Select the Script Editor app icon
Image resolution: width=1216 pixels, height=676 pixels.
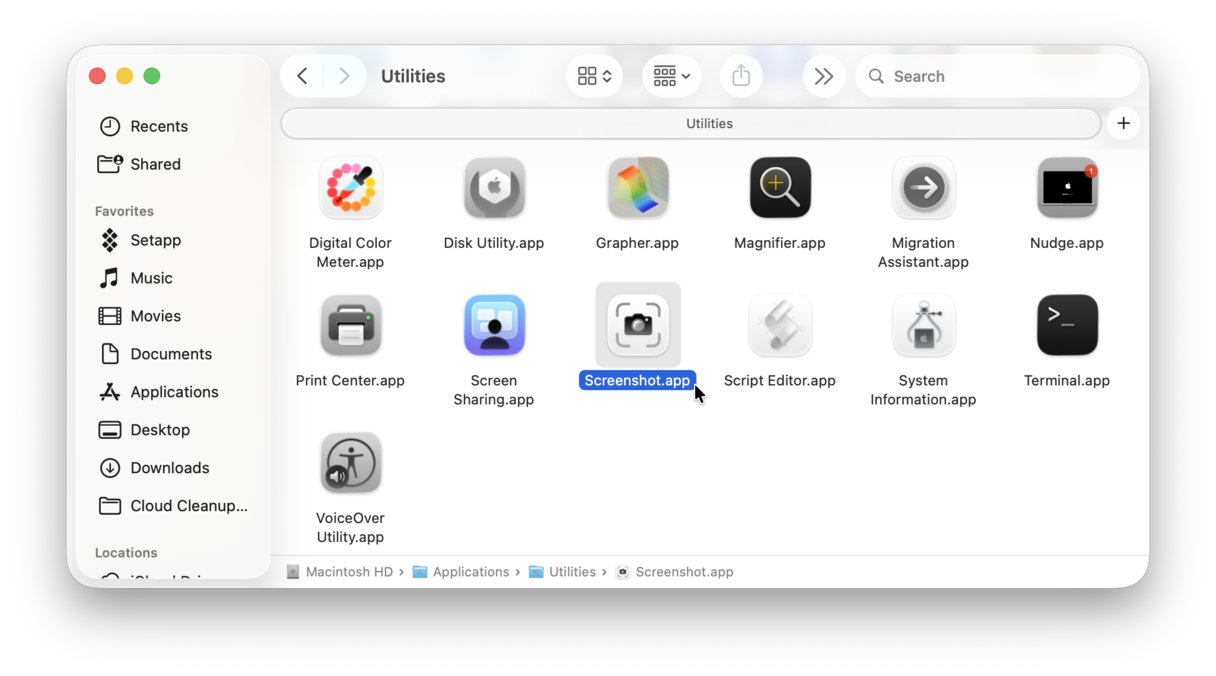[780, 325]
